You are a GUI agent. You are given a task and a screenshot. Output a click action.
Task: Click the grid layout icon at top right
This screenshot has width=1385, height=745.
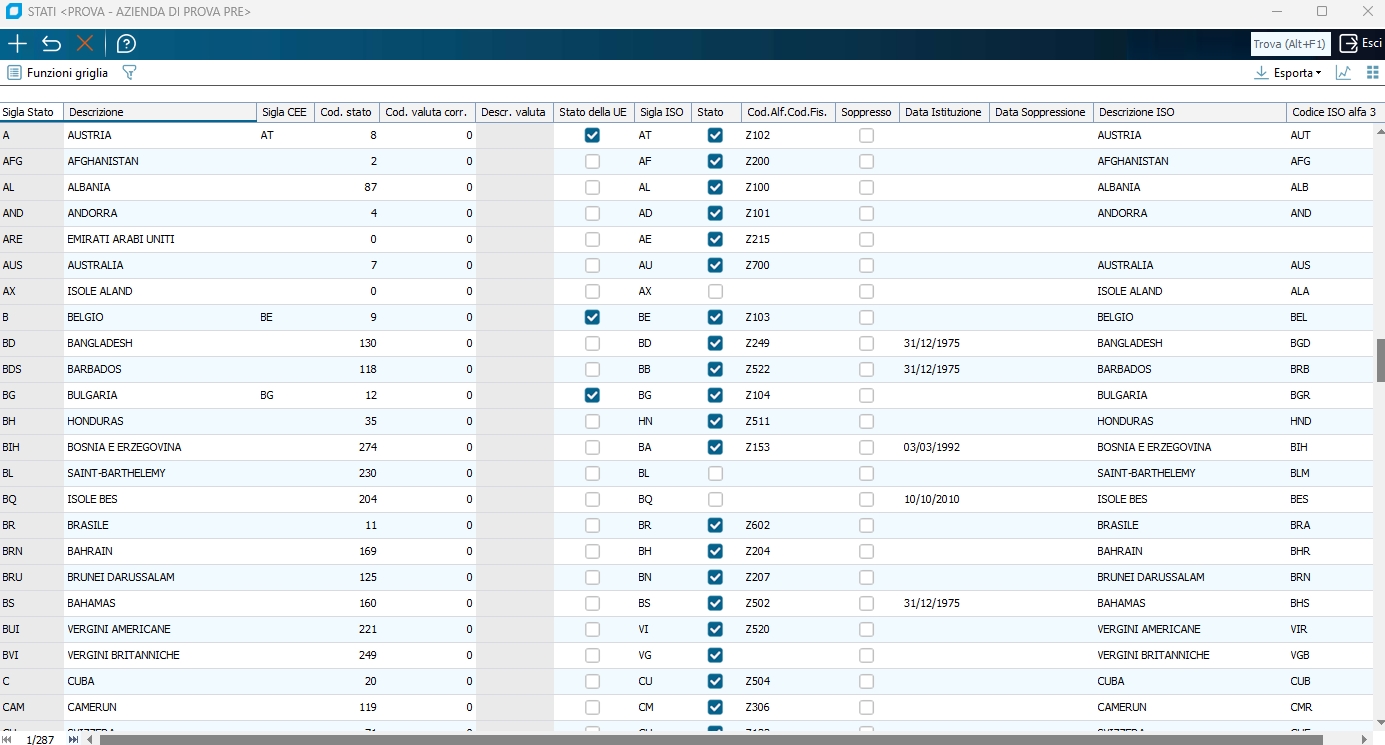click(1373, 73)
